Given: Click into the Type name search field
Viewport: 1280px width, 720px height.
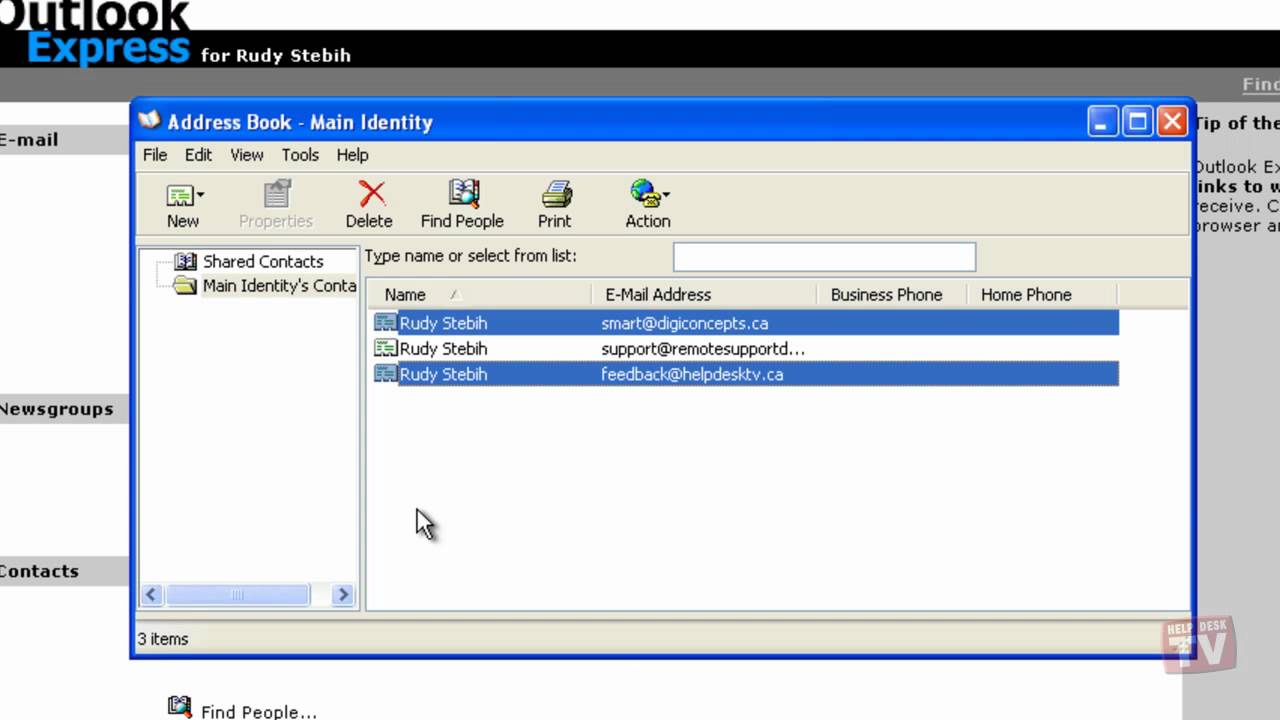Looking at the screenshot, I should [824, 257].
